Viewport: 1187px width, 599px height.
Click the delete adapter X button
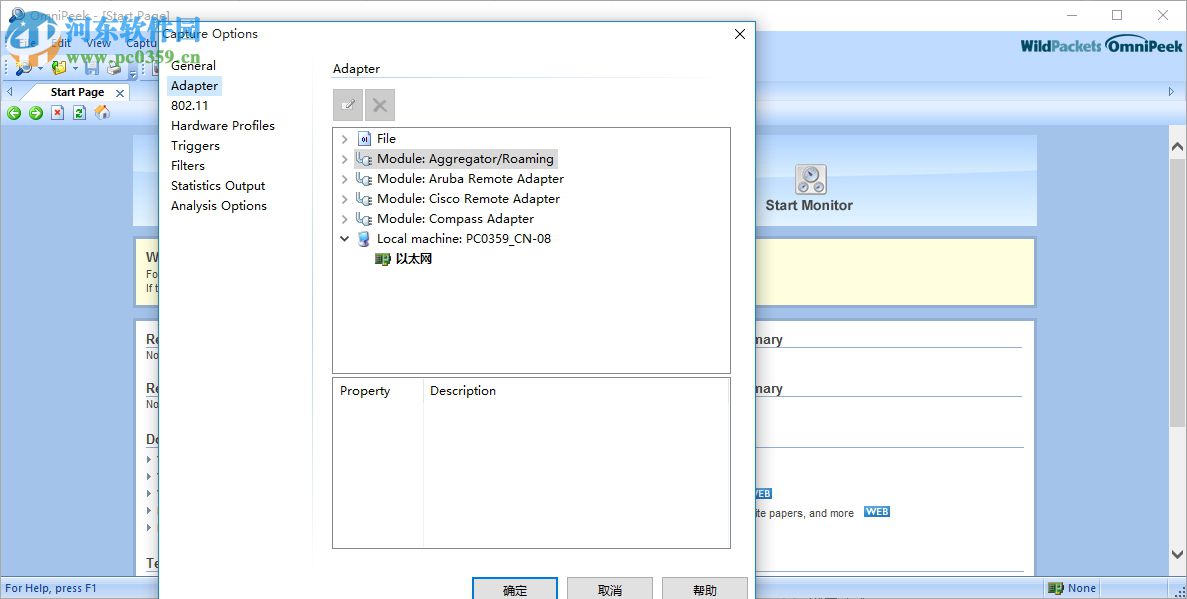(x=380, y=105)
